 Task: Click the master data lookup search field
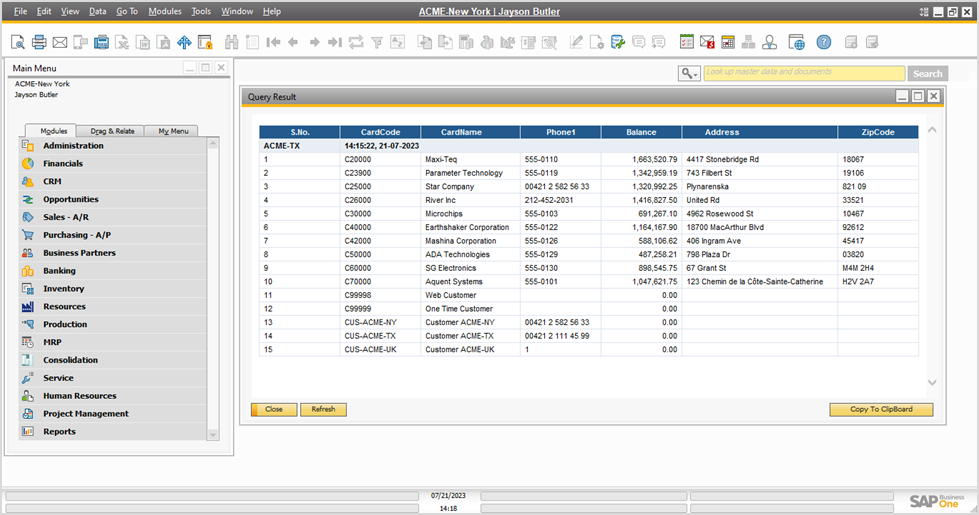803,73
